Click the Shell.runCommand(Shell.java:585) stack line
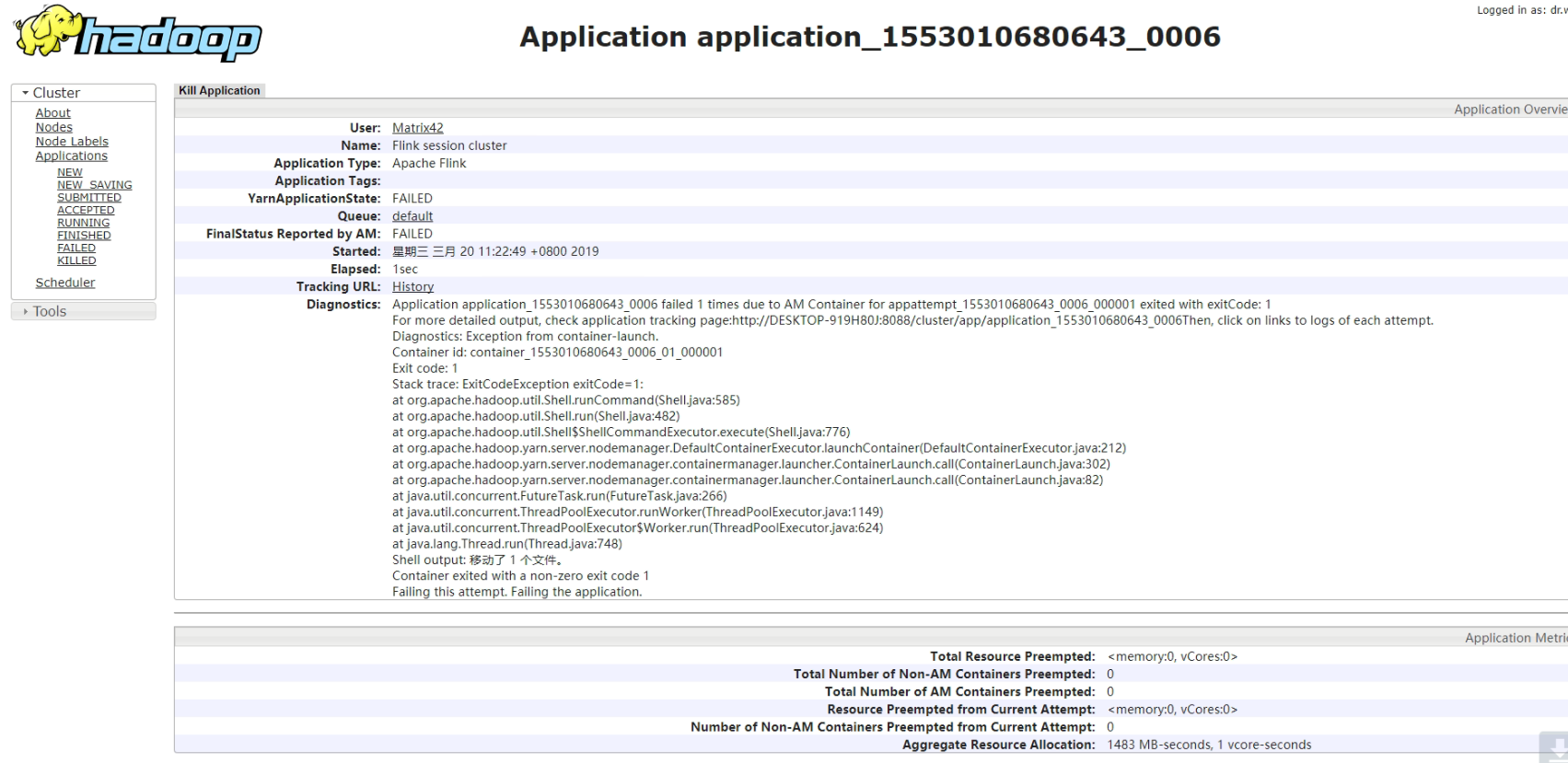 (566, 400)
